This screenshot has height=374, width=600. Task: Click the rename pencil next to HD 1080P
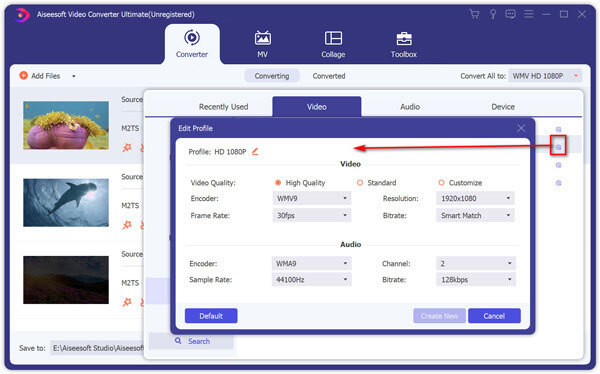(255, 152)
